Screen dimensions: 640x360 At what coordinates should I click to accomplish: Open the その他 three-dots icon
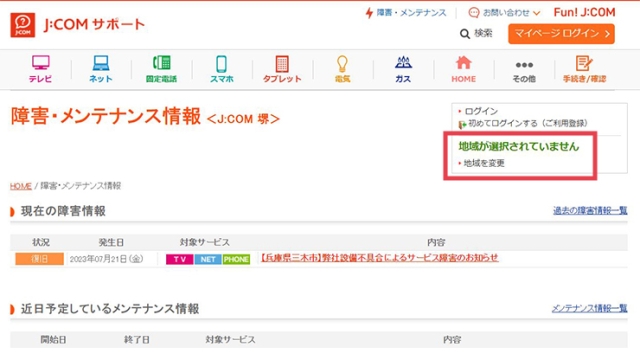(524, 65)
